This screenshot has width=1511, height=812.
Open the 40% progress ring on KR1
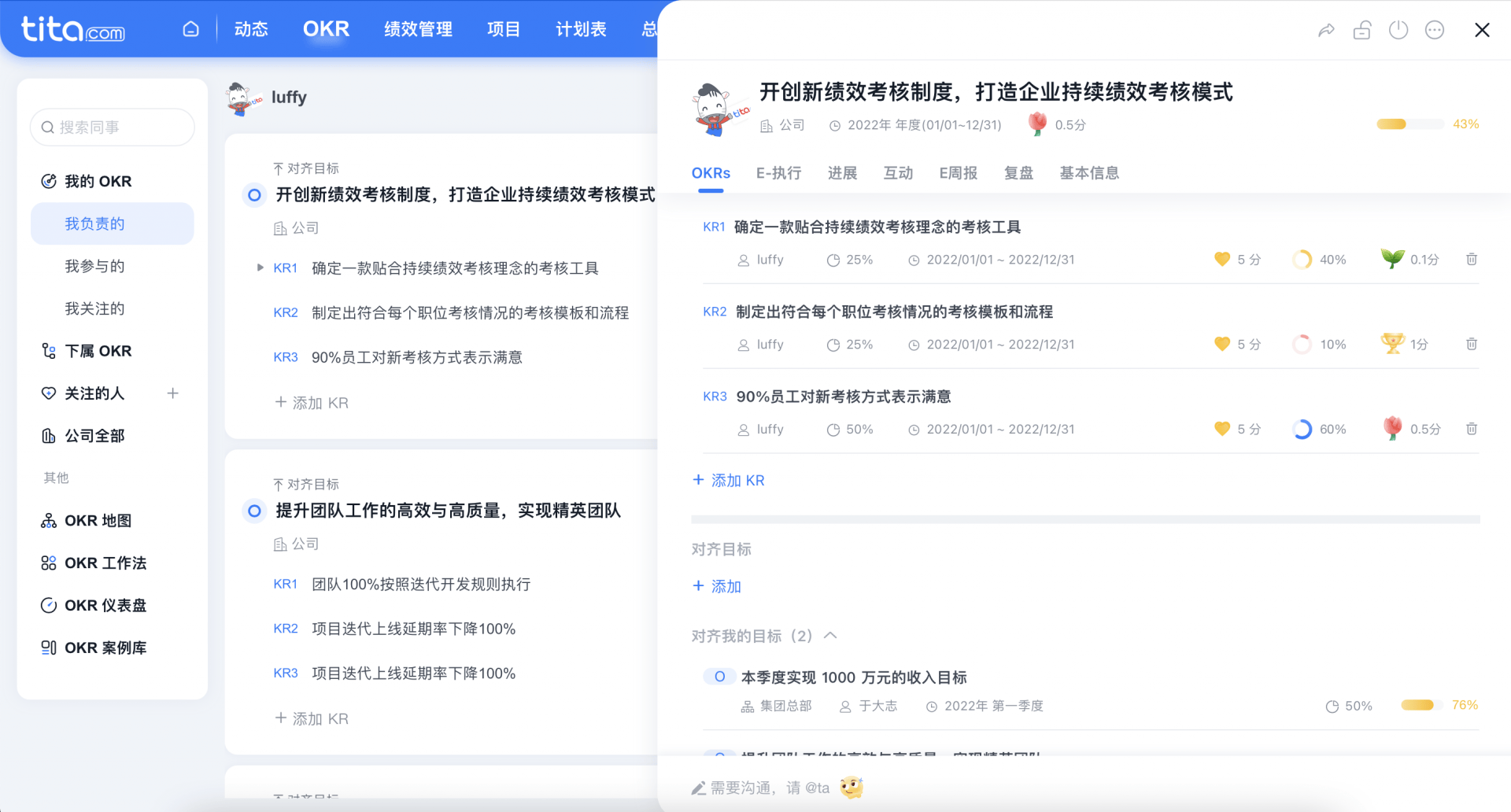click(1302, 259)
